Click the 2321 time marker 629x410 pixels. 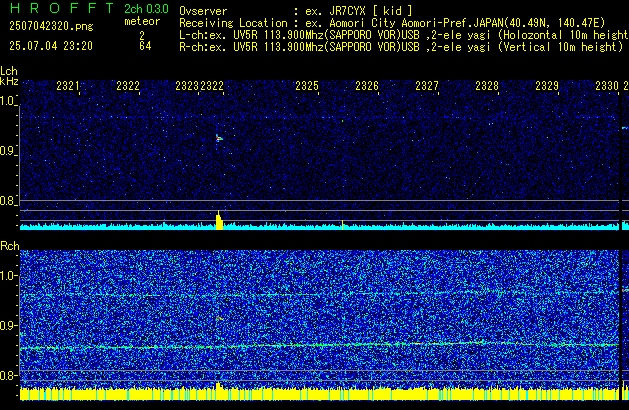coord(67,86)
